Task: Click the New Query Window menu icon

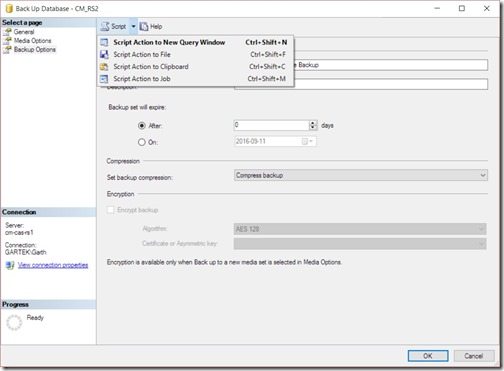Action: (x=104, y=42)
